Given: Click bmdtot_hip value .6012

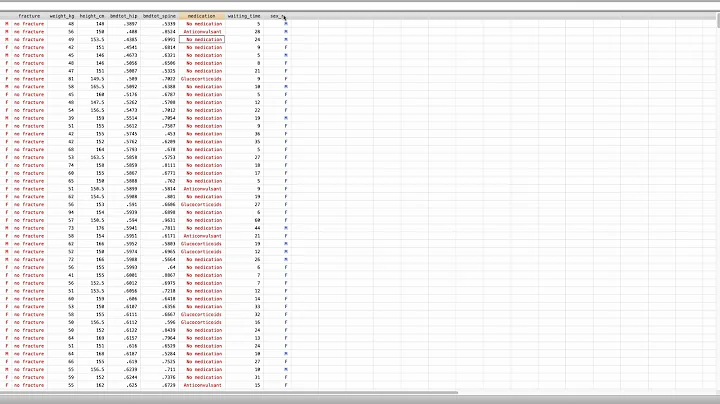Looking at the screenshot, I should pyautogui.click(x=131, y=283).
